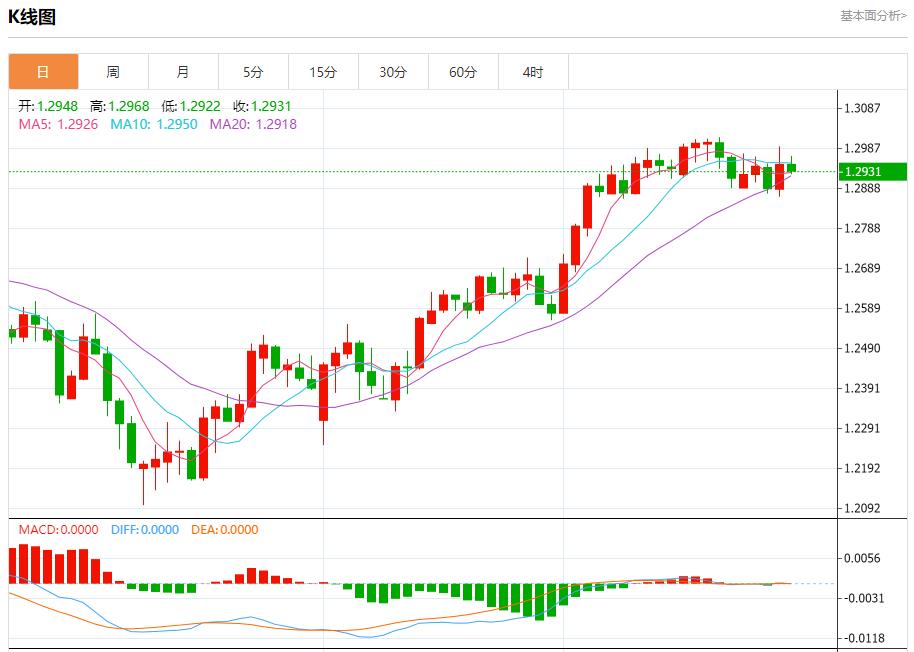Click the 收:1.2931 close price value
914x652 pixels.
pos(262,106)
